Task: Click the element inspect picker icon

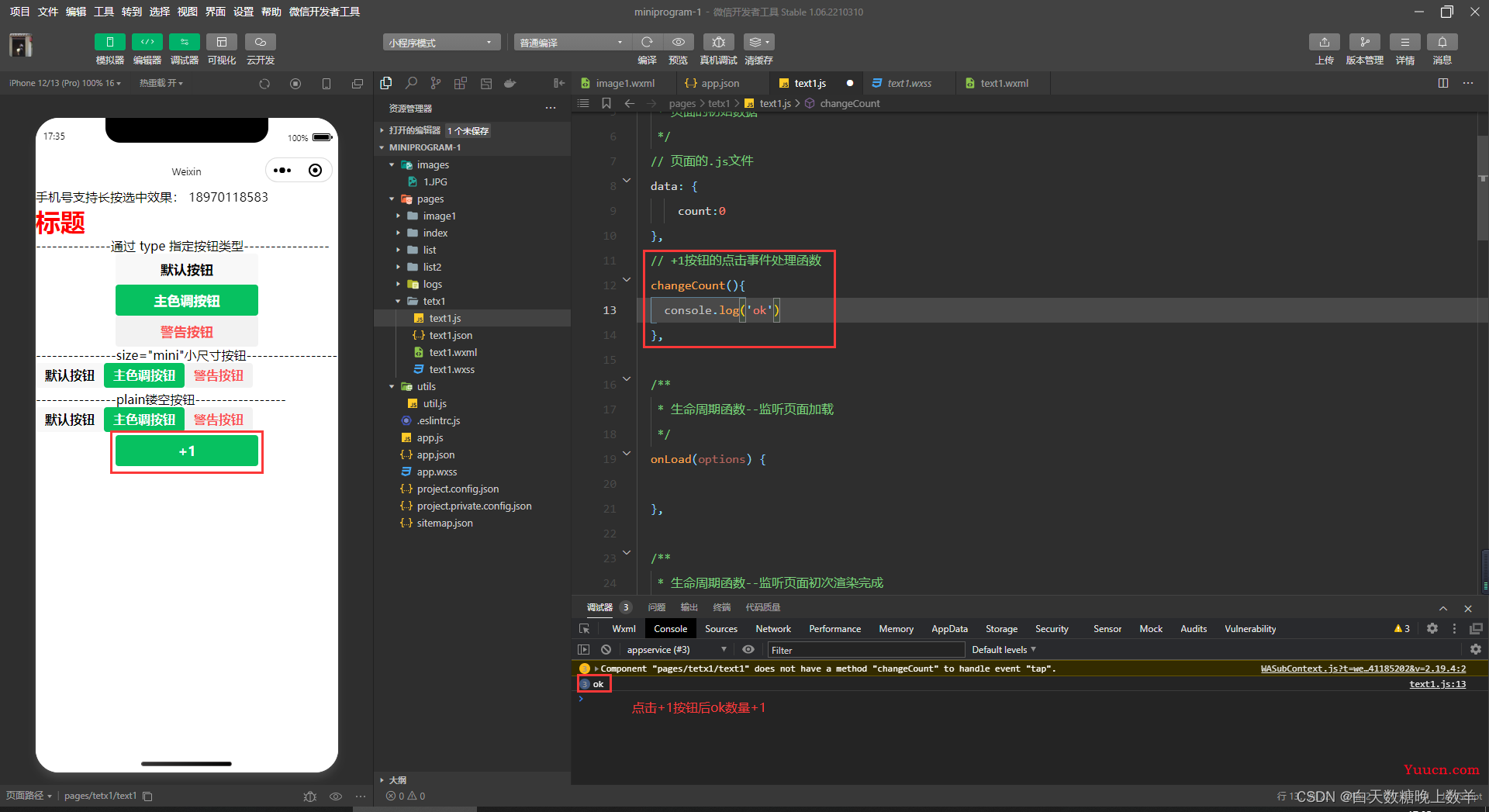Action: (x=585, y=629)
